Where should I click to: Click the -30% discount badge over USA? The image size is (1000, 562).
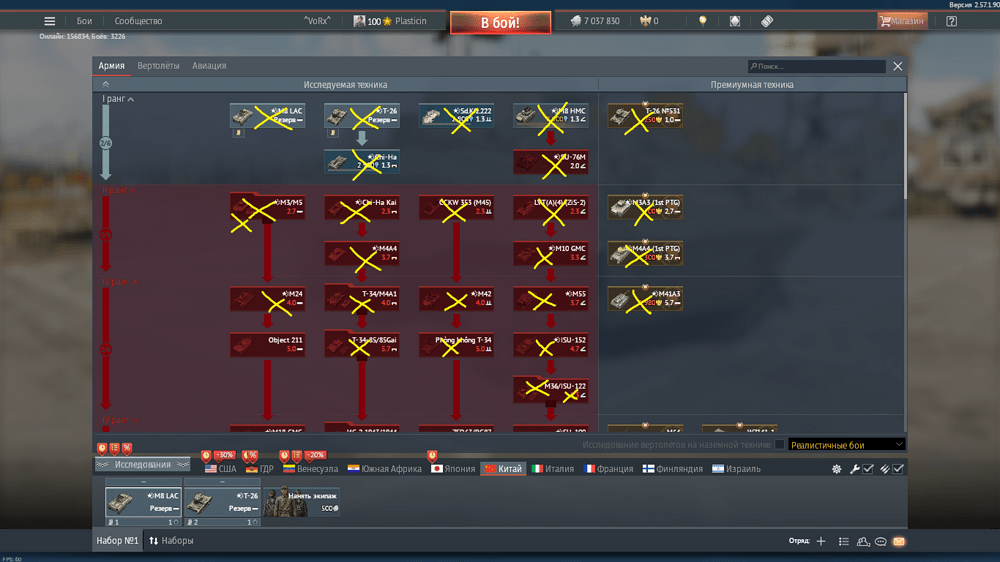(x=224, y=455)
